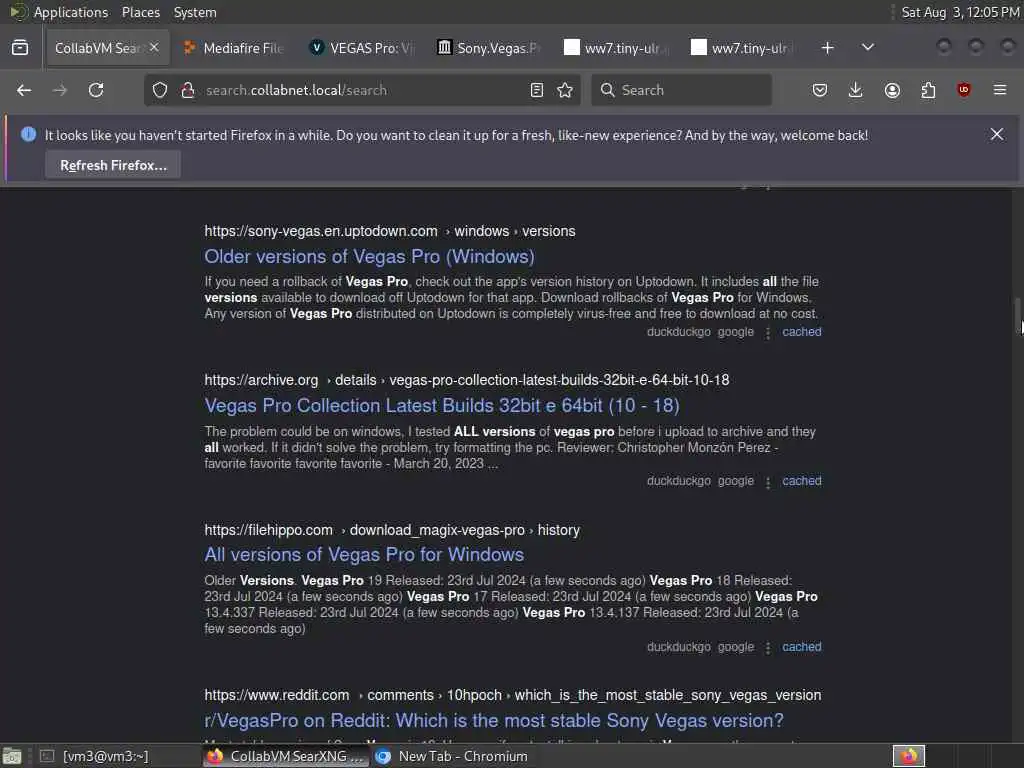1024x768 pixels.
Task: Switch to the VEGAS Pro tab
Action: click(x=362, y=48)
